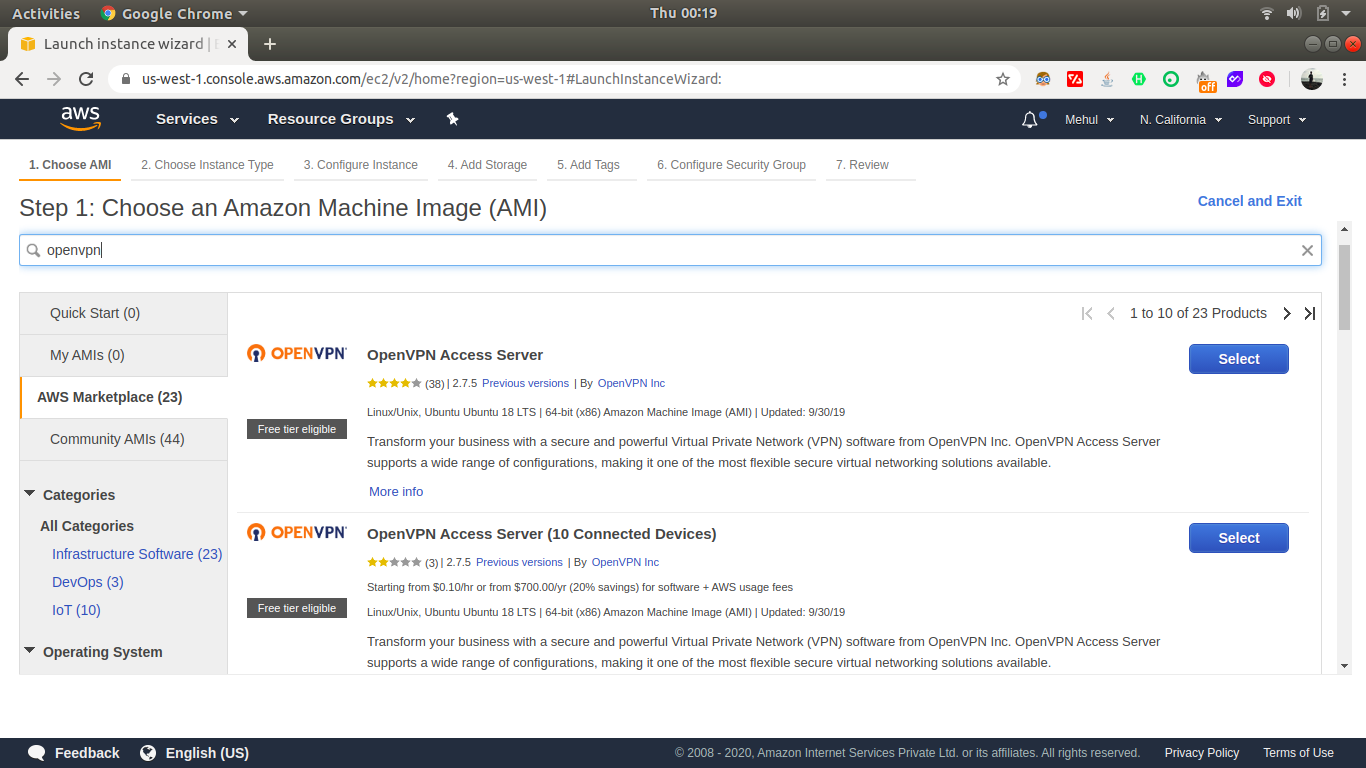Click OpenVPN logo of first Access Server listing
Screen dimensions: 1366x768
297,353
